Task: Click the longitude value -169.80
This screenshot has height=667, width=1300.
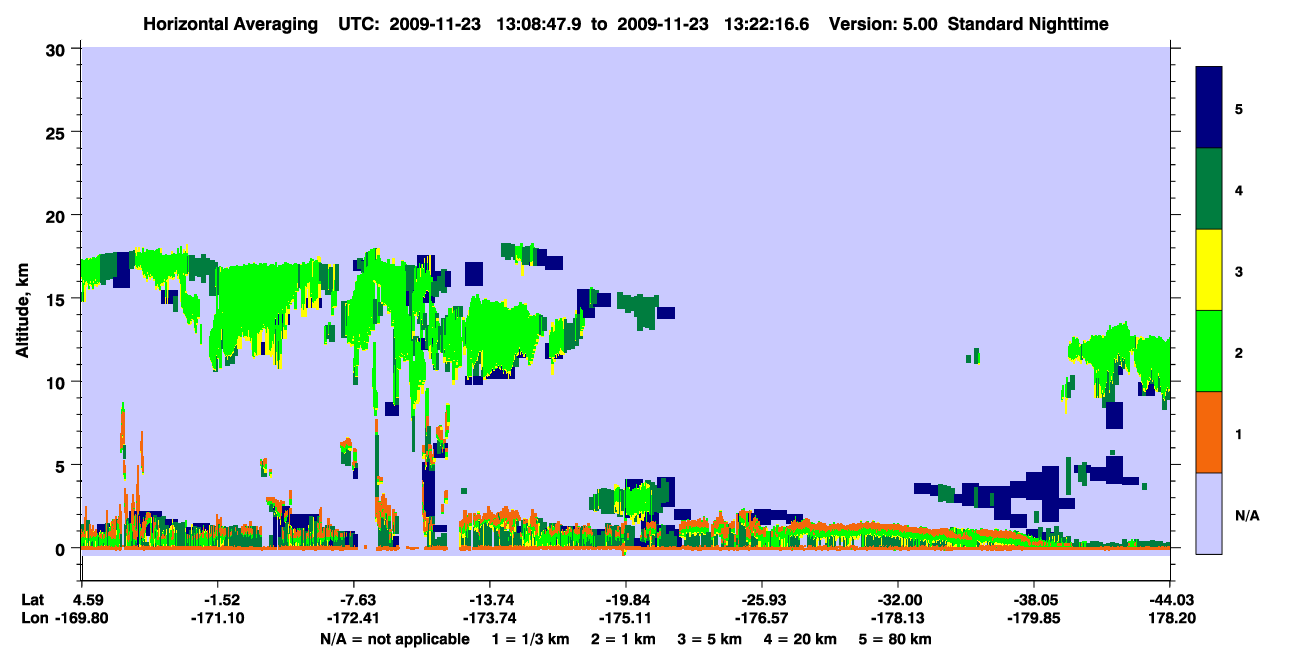Action: tap(81, 618)
